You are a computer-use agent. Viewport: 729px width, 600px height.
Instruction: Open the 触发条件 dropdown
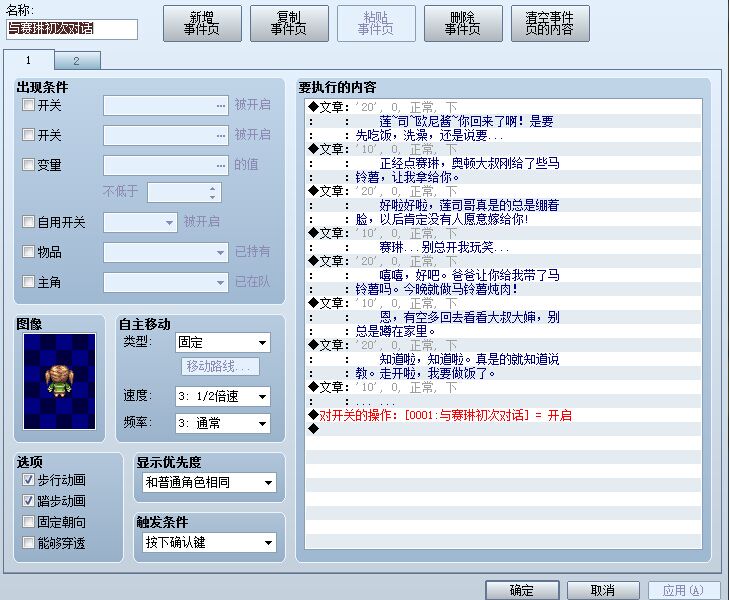click(209, 542)
